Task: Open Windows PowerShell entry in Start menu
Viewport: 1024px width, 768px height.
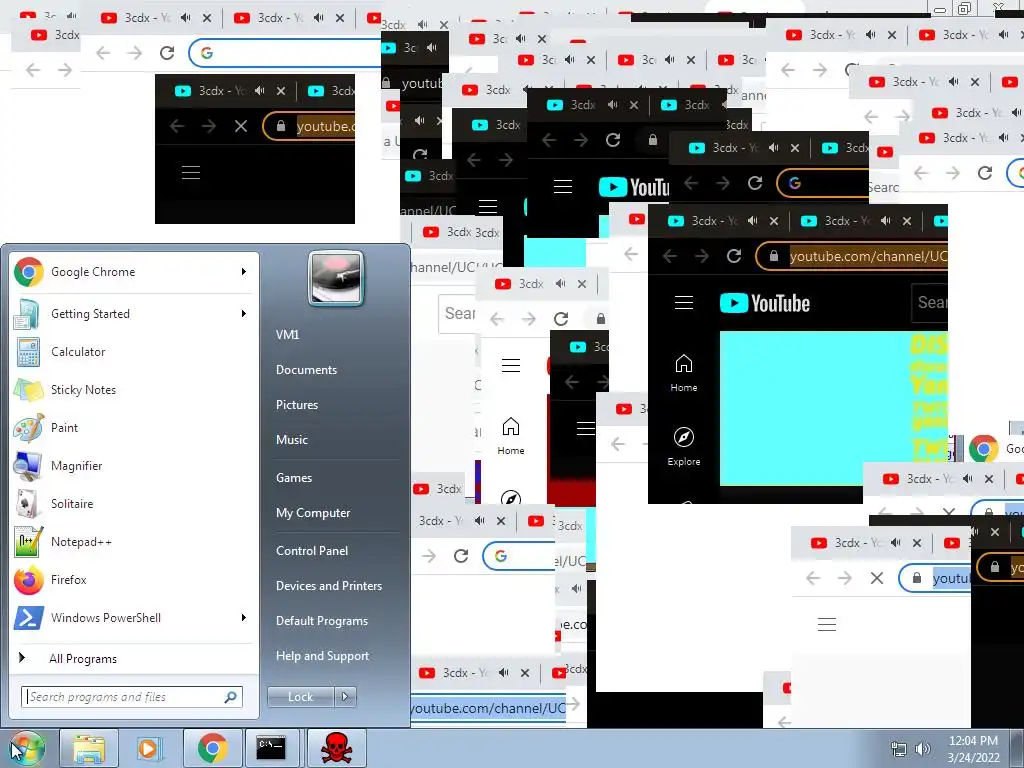Action: (x=134, y=618)
